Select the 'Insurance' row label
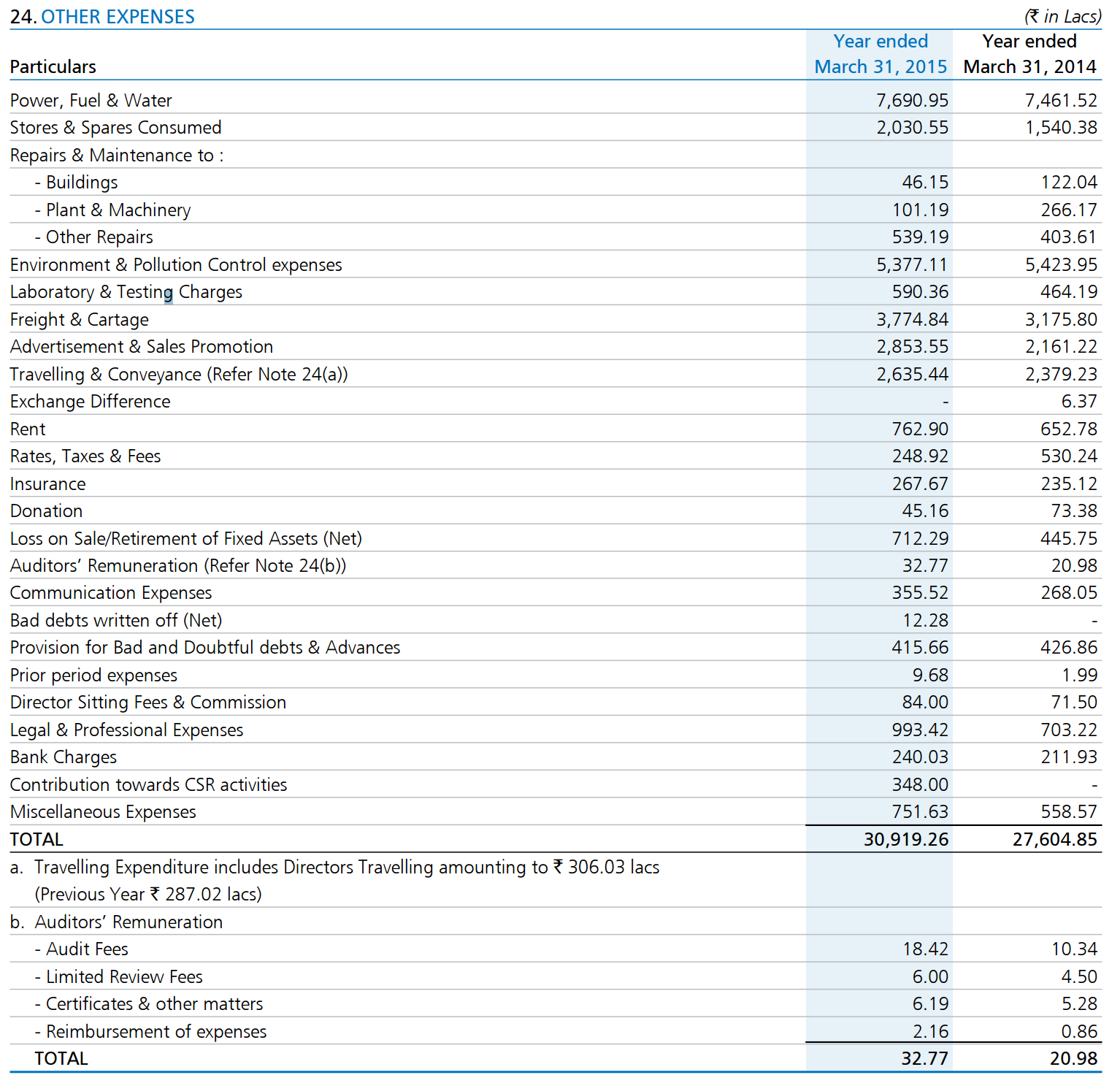 48,483
